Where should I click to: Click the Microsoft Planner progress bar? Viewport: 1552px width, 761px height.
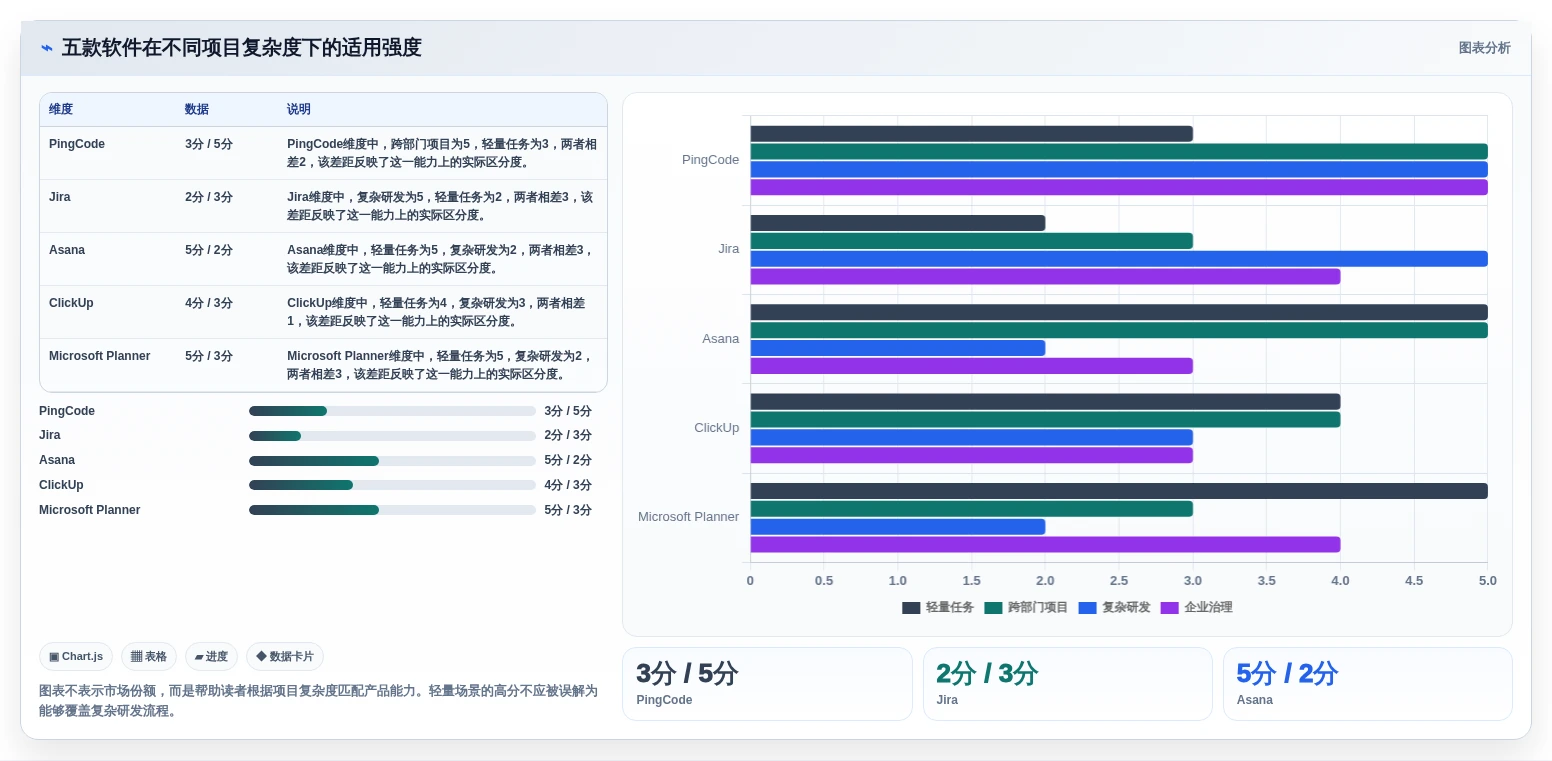392,510
